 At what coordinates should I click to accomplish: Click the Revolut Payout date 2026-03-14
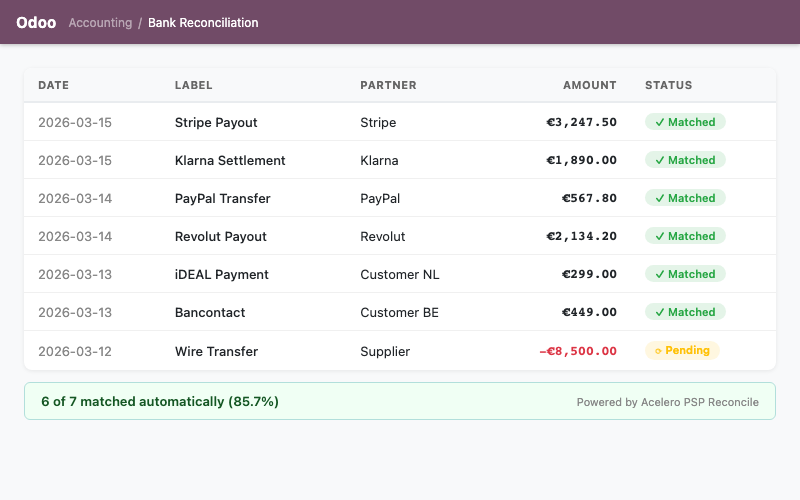[x=75, y=236]
